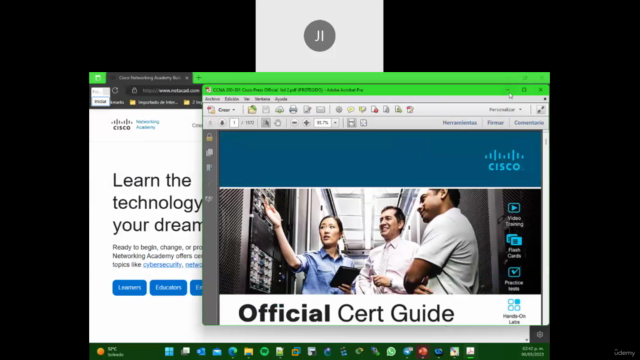
Task: Click the document with green badge icon
Action: (x=398, y=109)
